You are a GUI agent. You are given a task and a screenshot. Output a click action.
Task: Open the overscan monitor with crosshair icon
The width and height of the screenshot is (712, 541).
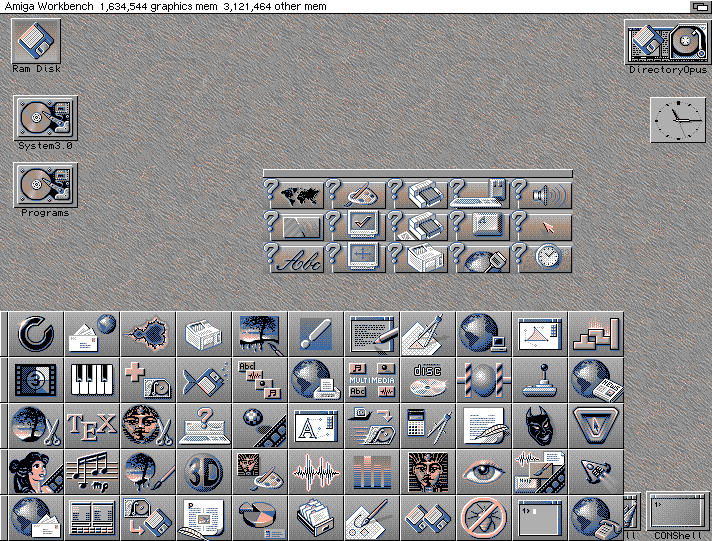tap(356, 258)
